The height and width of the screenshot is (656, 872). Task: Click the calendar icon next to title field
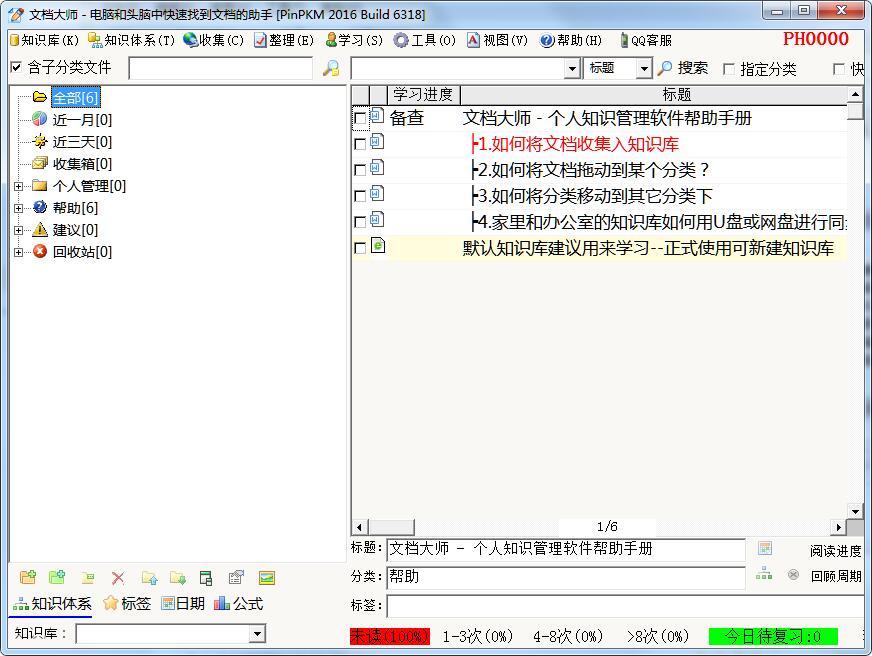click(x=765, y=548)
